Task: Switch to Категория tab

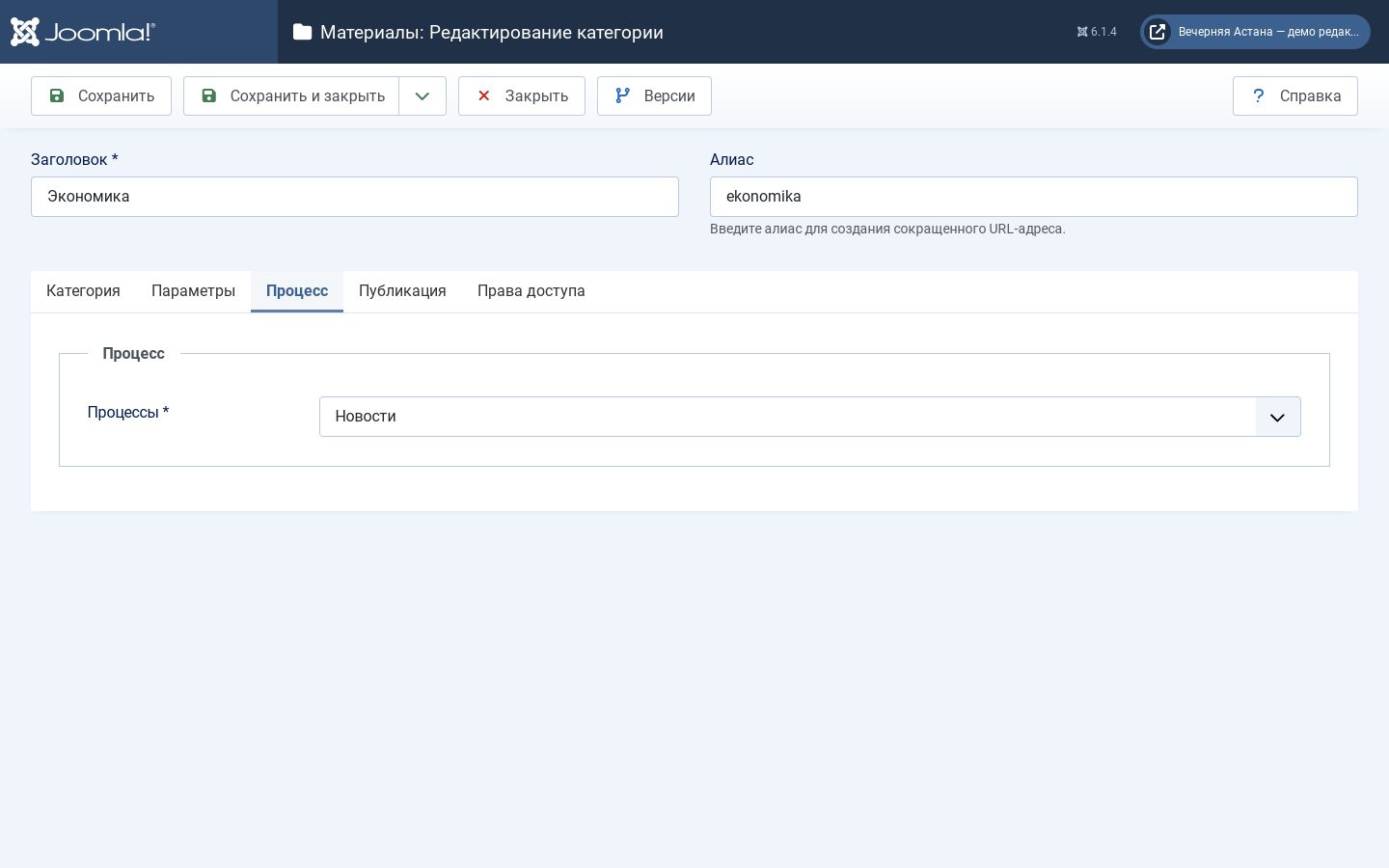Action: (83, 291)
